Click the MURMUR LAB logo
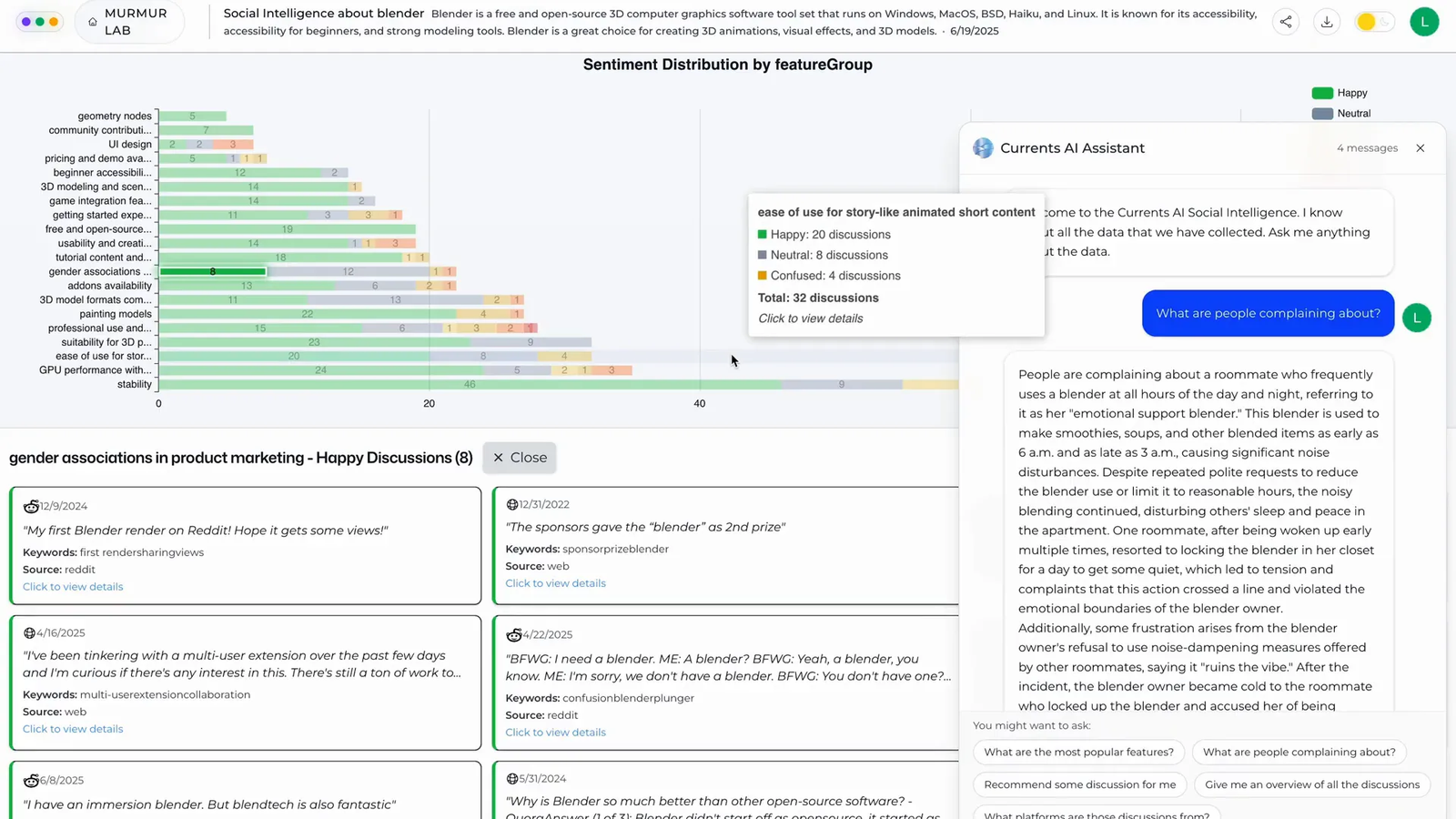This screenshot has width=1456, height=819. pos(130,21)
